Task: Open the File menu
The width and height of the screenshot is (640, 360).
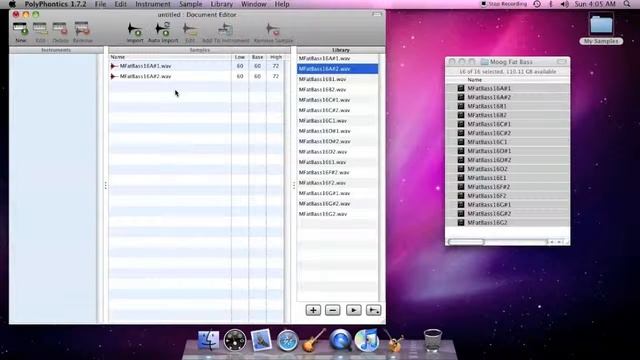Action: point(100,4)
